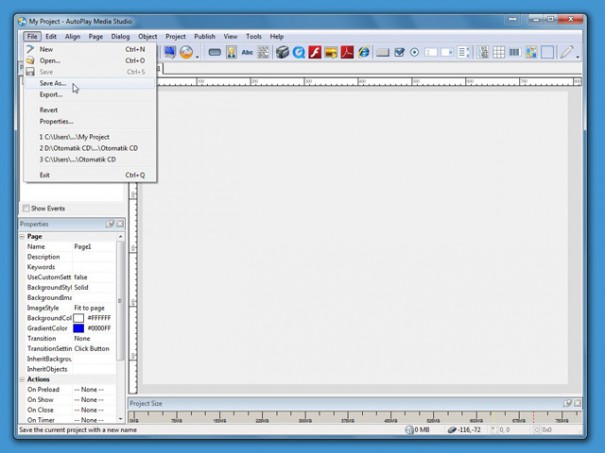Open the BackgroundStyle Solid value
The image size is (605, 453).
[x=93, y=287]
